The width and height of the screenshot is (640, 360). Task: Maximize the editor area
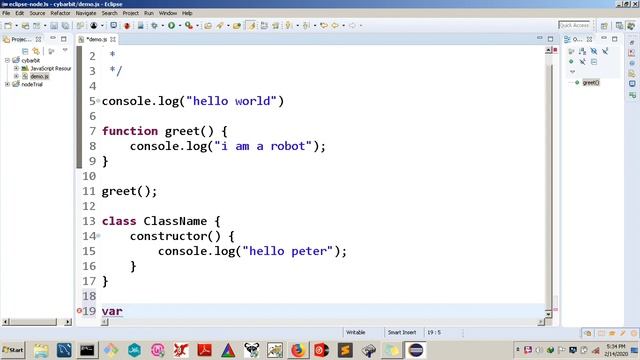coord(550,39)
